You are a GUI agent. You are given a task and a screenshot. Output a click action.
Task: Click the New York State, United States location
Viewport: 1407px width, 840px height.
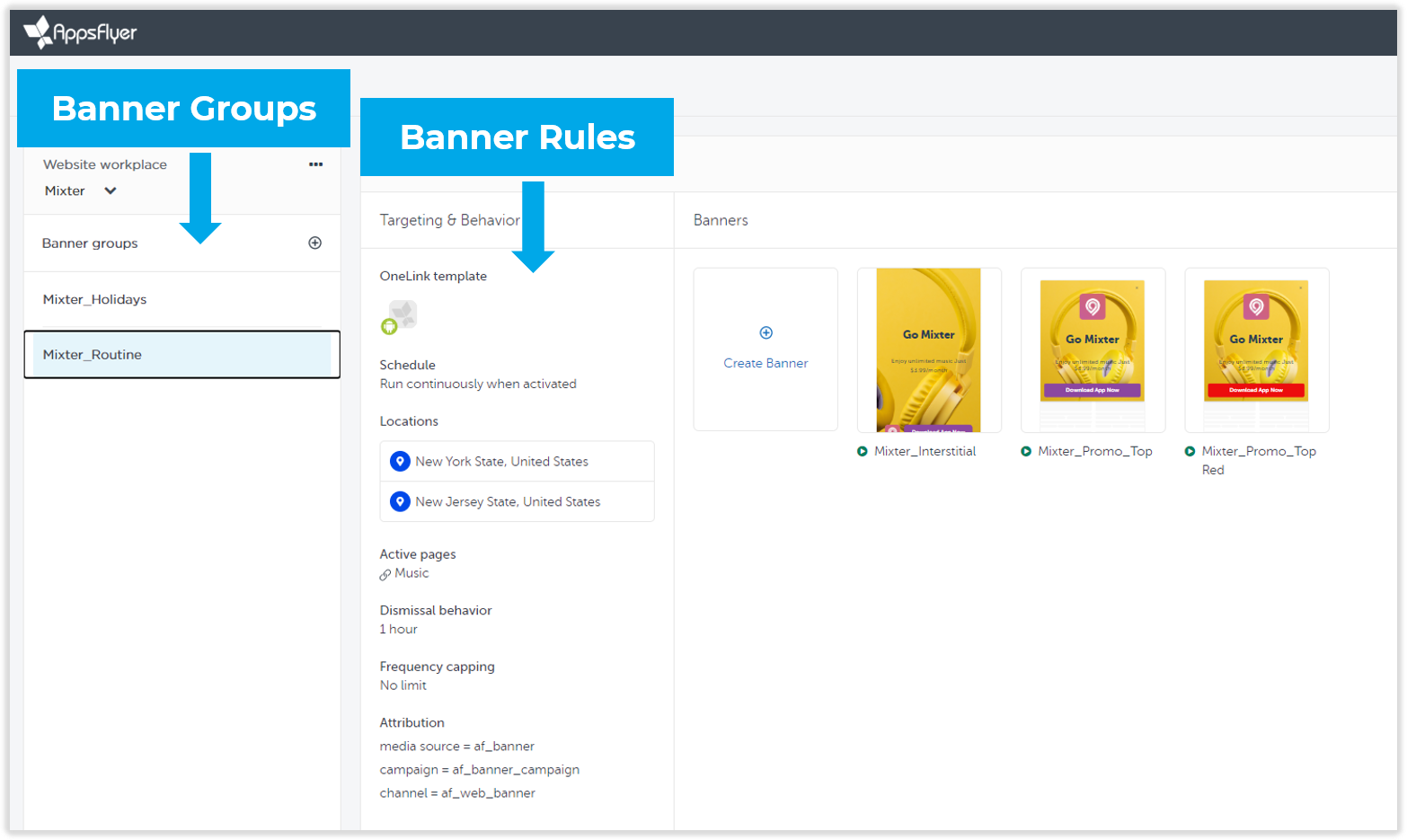pyautogui.click(x=517, y=461)
